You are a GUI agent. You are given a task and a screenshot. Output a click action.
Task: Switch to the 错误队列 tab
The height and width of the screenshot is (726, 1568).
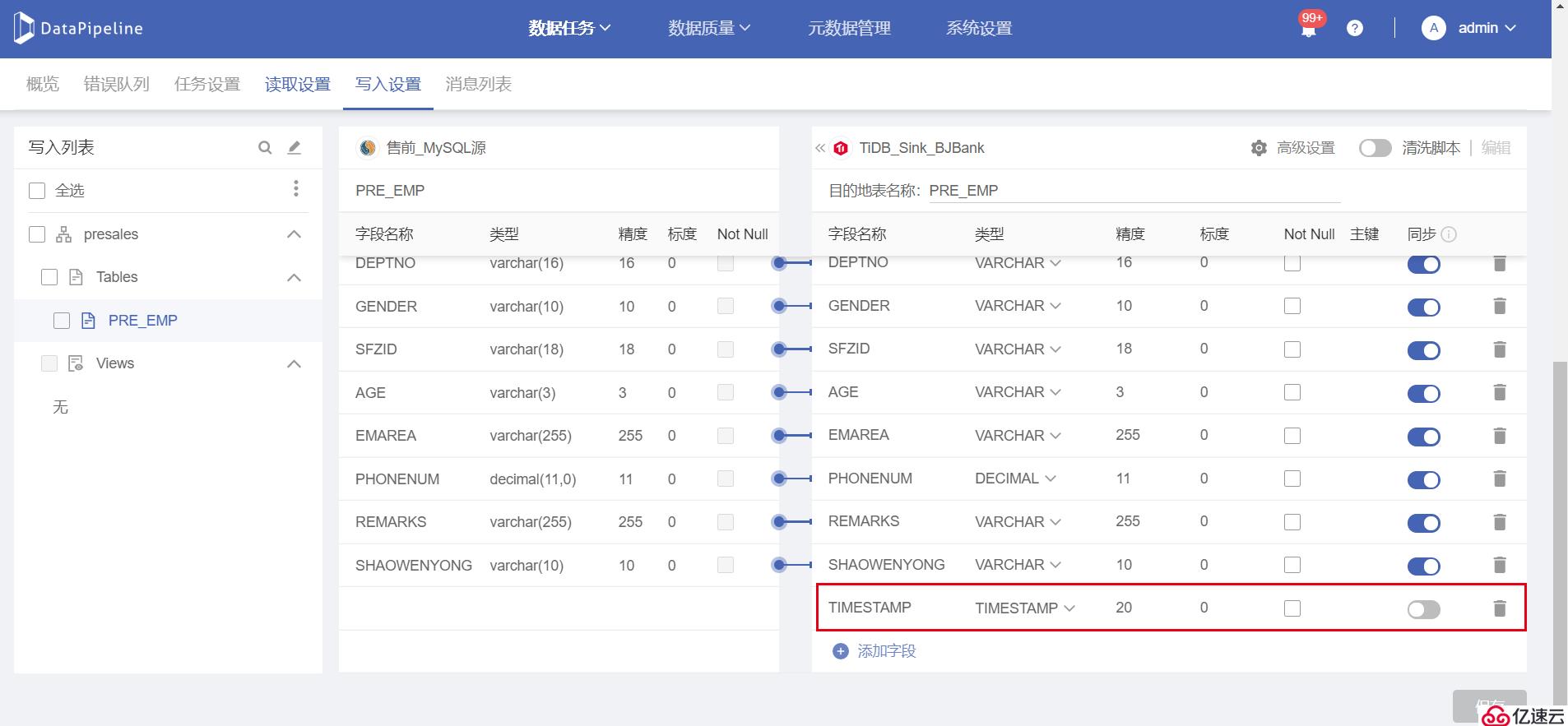[x=117, y=84]
